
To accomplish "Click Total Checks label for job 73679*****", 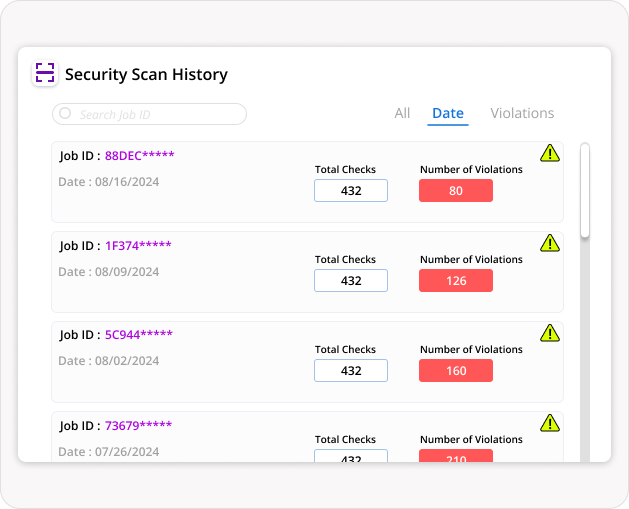I will (345, 439).
